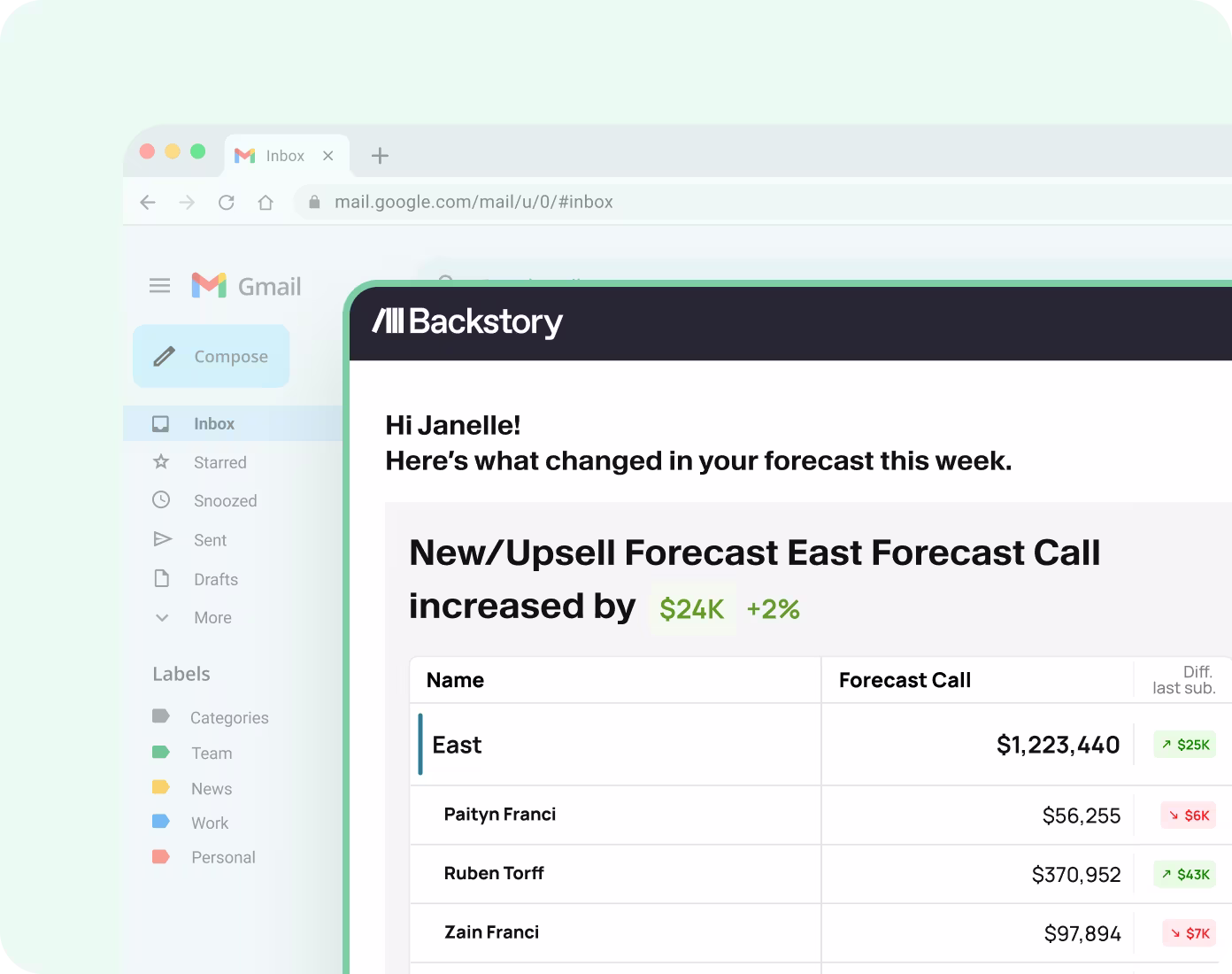Click the Inbox tray icon

pos(160,424)
